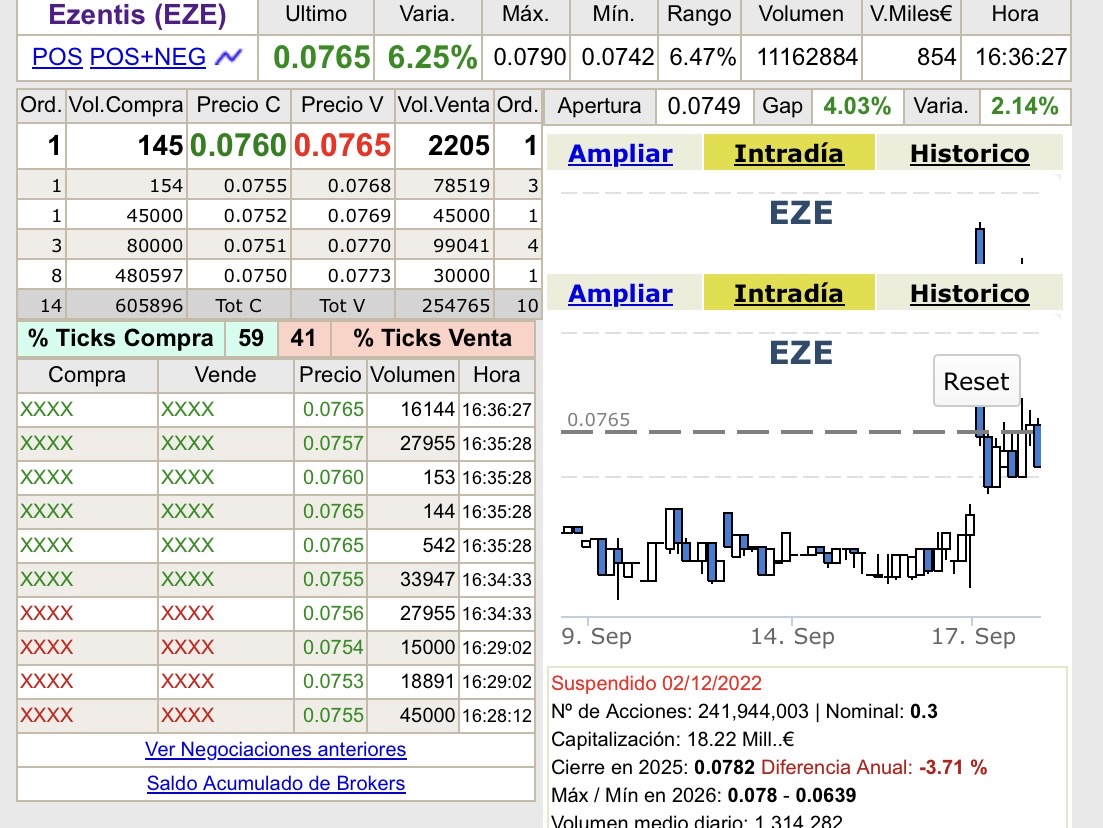Image resolution: width=1103 pixels, height=828 pixels.
Task: Click the 14. Sep date label on chart
Action: 792,636
